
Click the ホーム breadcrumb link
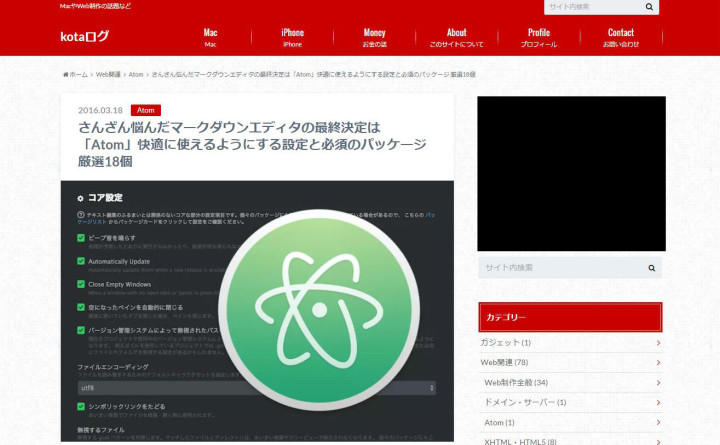[79, 74]
